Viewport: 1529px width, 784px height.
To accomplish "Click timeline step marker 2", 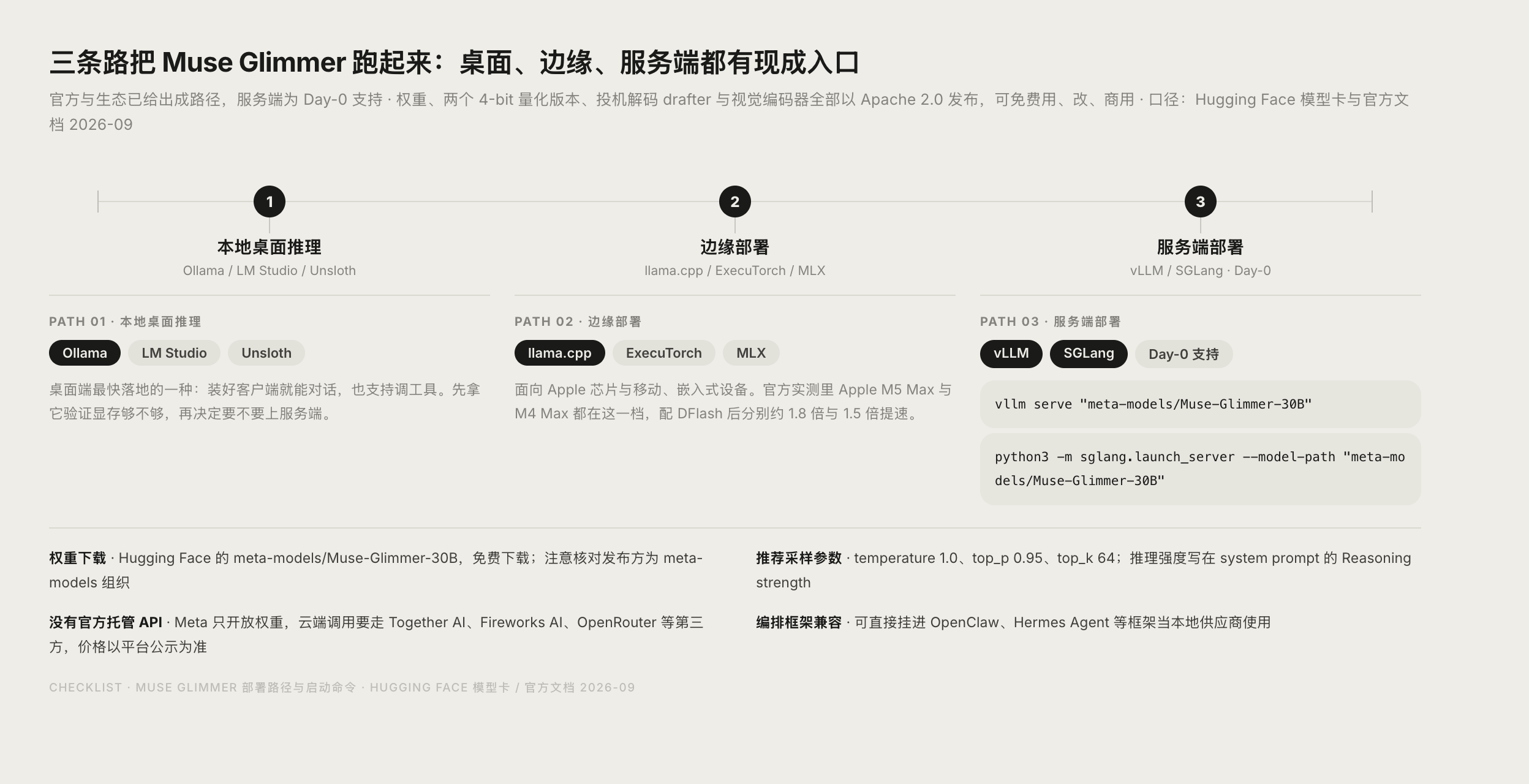I will 735,202.
